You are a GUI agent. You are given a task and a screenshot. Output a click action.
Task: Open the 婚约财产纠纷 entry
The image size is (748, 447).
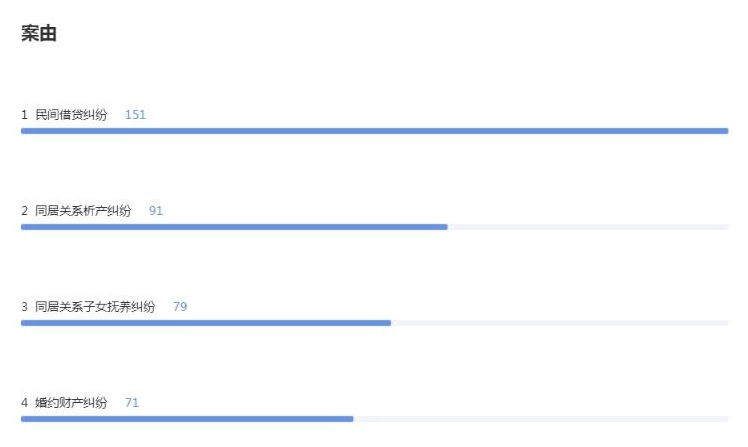71,403
